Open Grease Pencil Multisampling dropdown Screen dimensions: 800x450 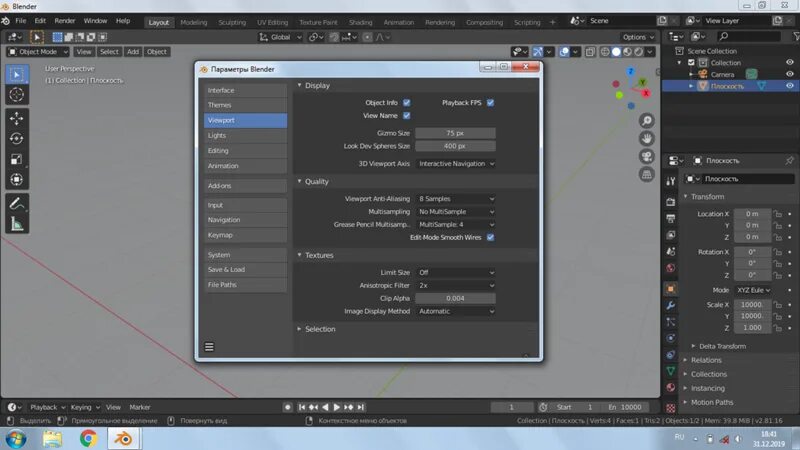click(456, 224)
